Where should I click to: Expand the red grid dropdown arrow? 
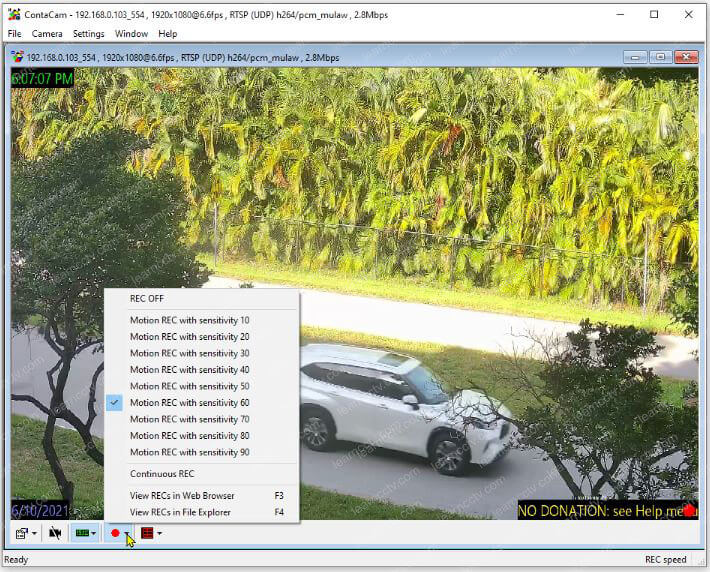pos(159,534)
